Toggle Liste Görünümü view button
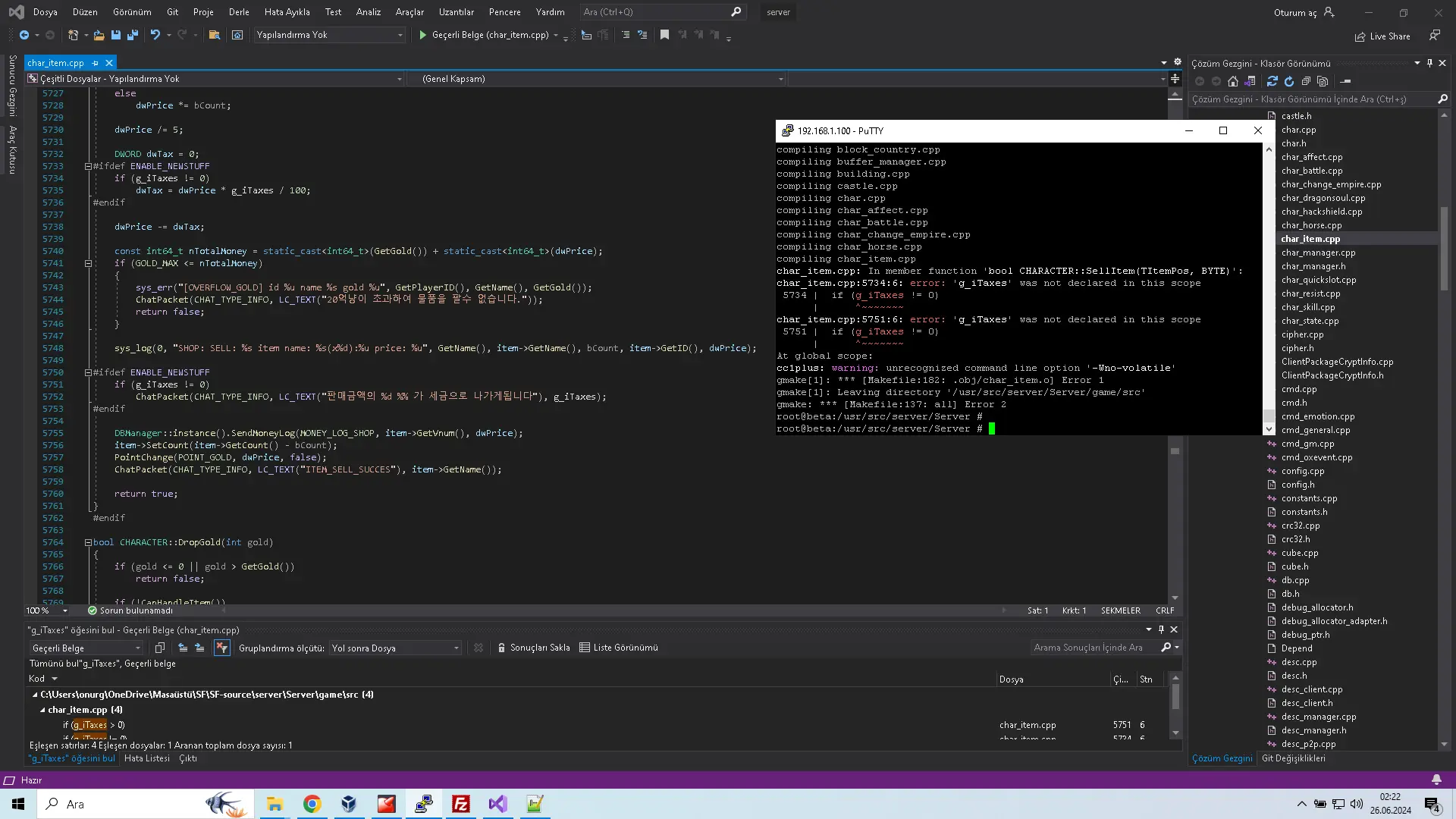The image size is (1456, 819). point(619,648)
